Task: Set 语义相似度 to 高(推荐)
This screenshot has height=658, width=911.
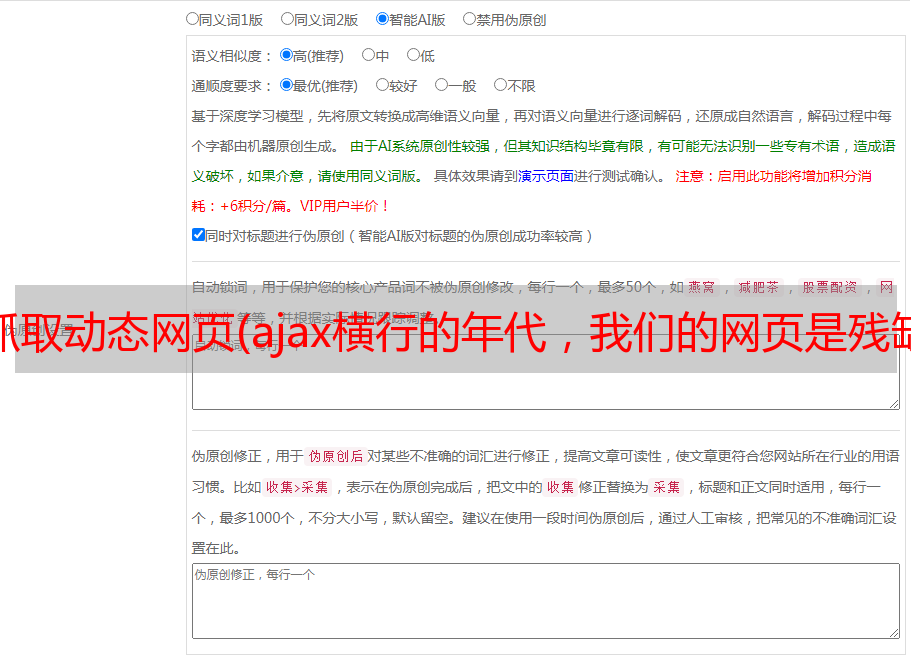Action: point(286,55)
